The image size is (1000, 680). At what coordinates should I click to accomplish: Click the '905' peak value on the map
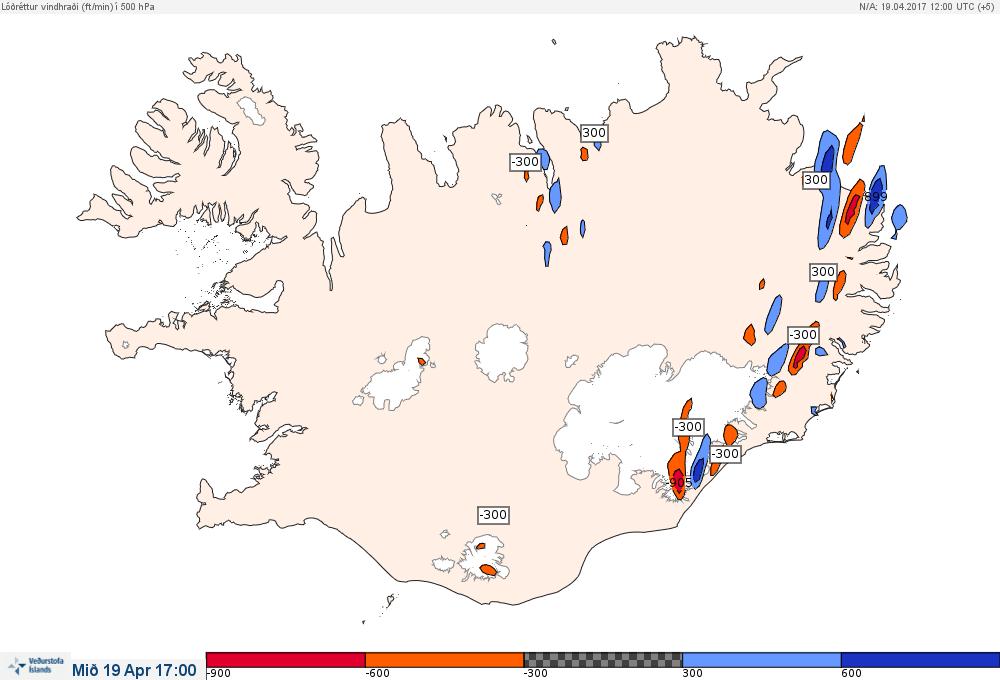[680, 482]
